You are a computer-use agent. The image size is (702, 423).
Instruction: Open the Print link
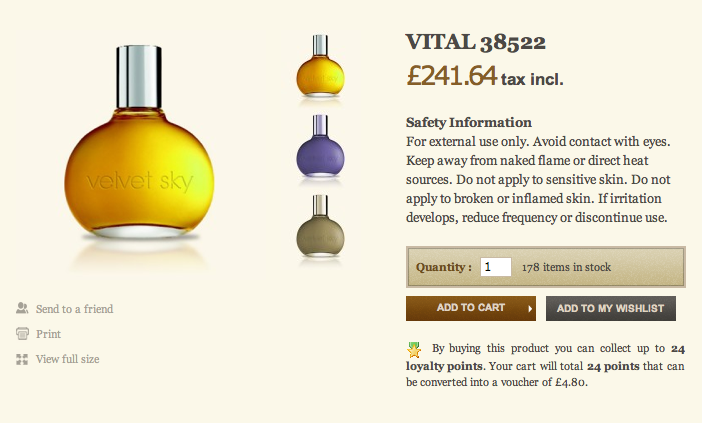(48, 334)
